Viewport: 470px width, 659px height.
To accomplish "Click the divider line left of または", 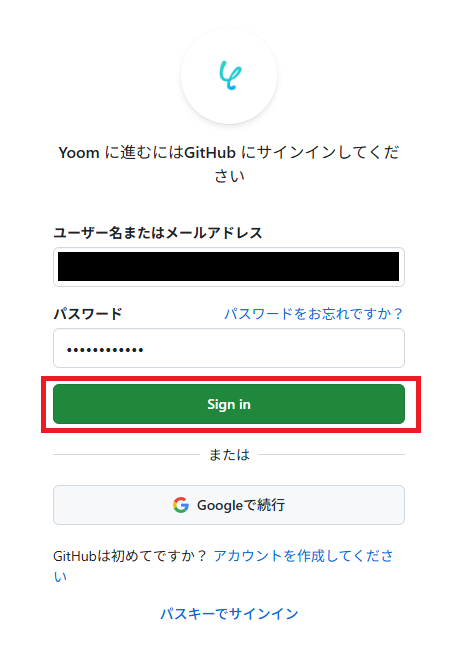I will (126, 454).
